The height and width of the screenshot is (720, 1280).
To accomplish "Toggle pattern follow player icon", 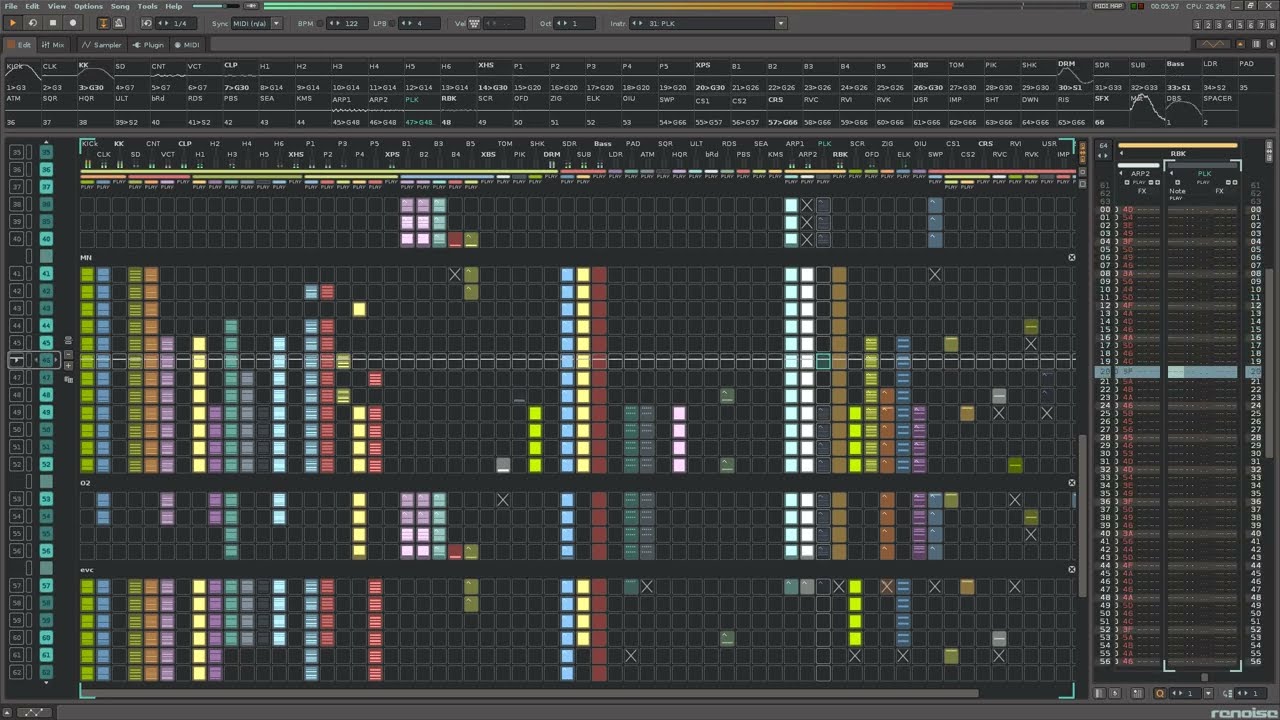I will 104,23.
